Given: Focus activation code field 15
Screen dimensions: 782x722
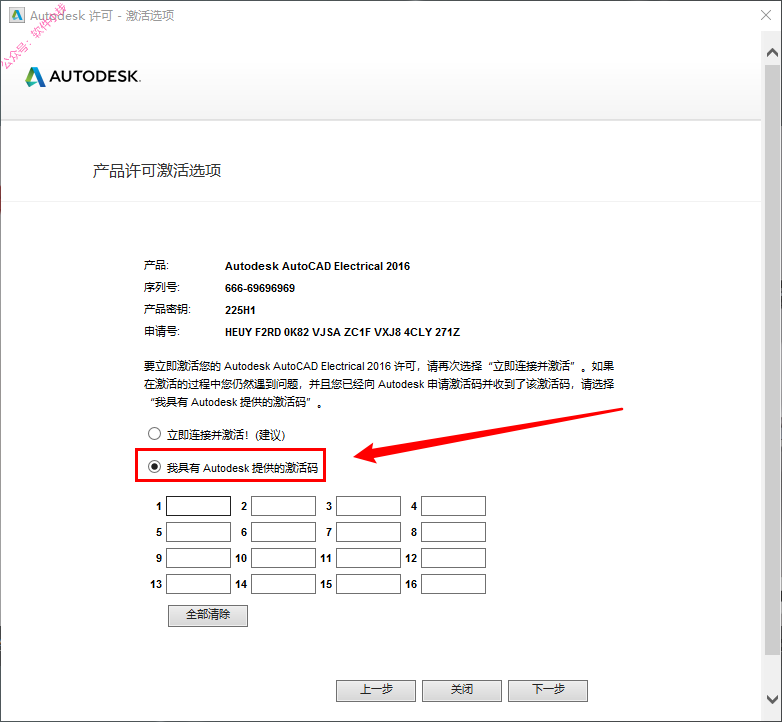Looking at the screenshot, I should pyautogui.click(x=369, y=584).
